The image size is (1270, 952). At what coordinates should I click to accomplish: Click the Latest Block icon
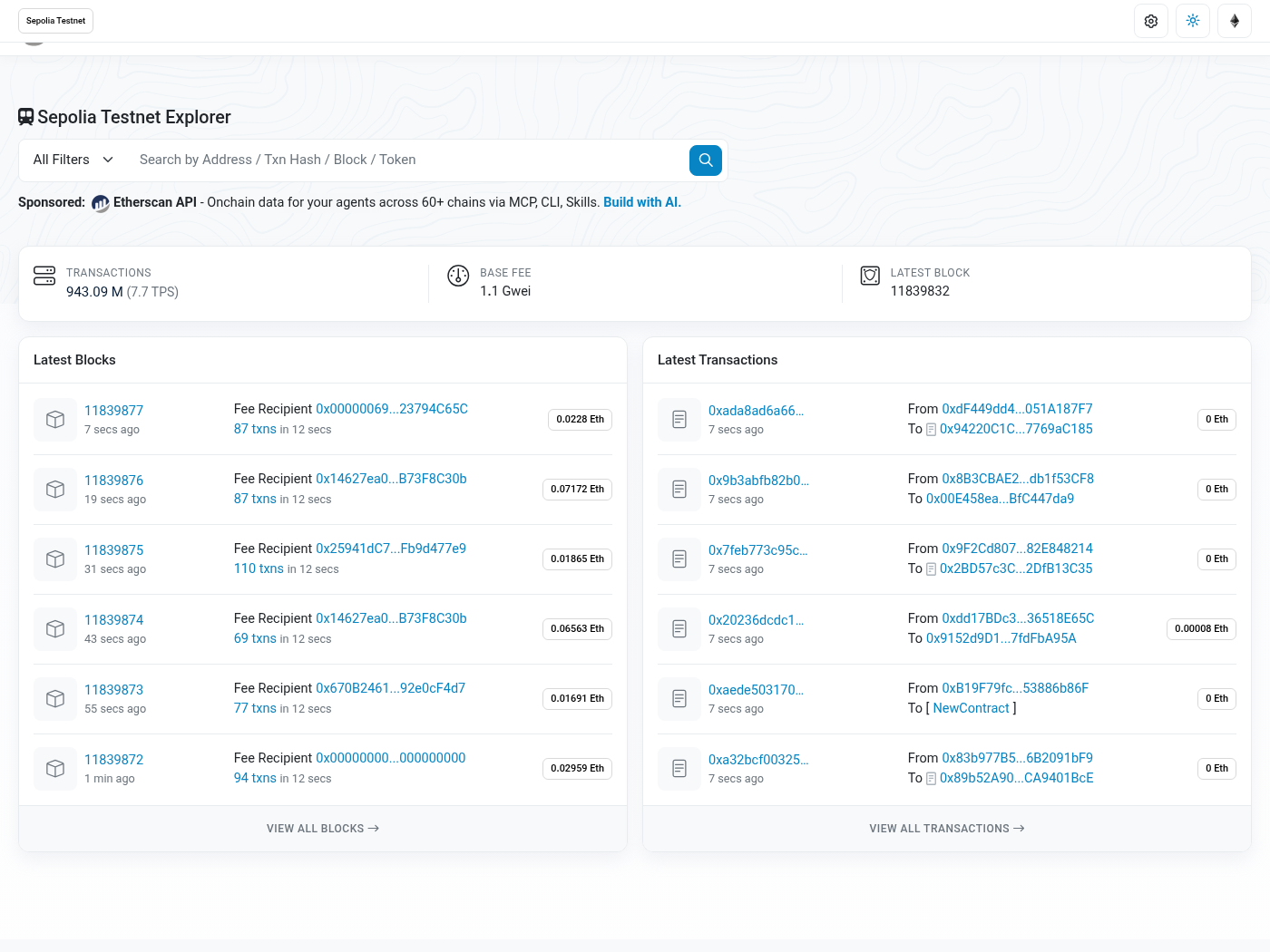870,276
